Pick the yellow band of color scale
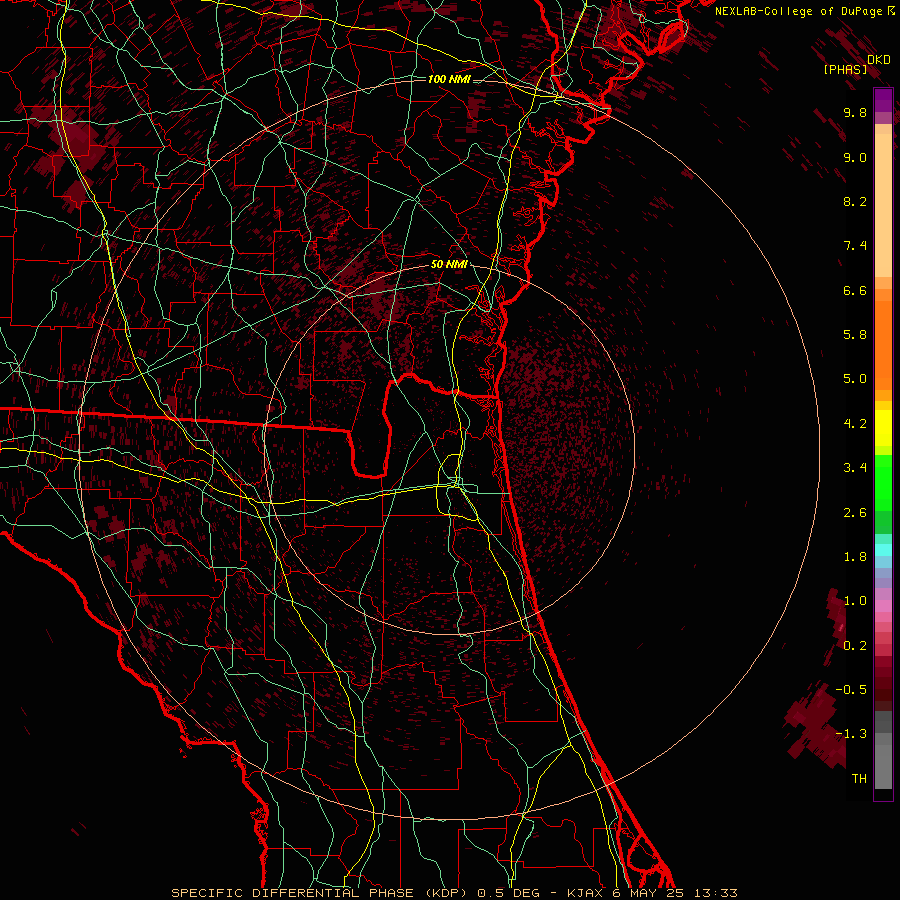The height and width of the screenshot is (900, 900). click(883, 428)
